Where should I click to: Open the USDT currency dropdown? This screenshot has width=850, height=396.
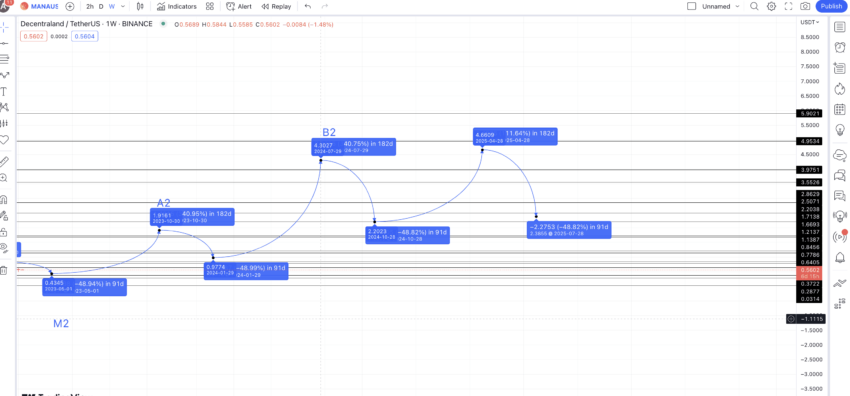pyautogui.click(x=810, y=22)
